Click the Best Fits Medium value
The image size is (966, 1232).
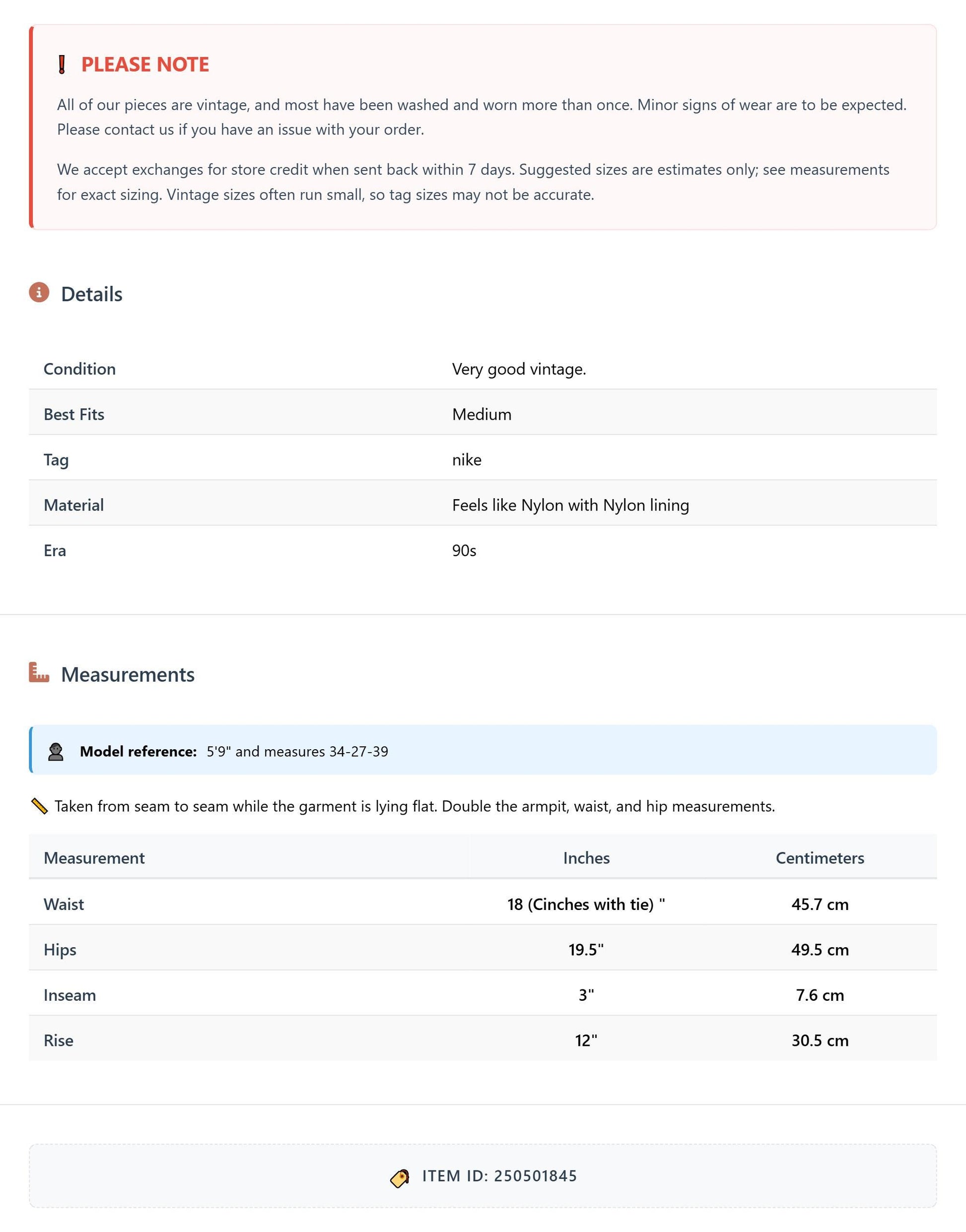482,414
